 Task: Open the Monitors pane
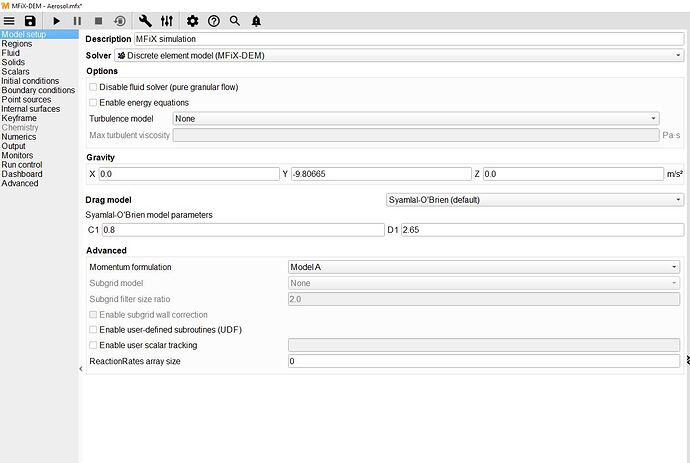17,155
